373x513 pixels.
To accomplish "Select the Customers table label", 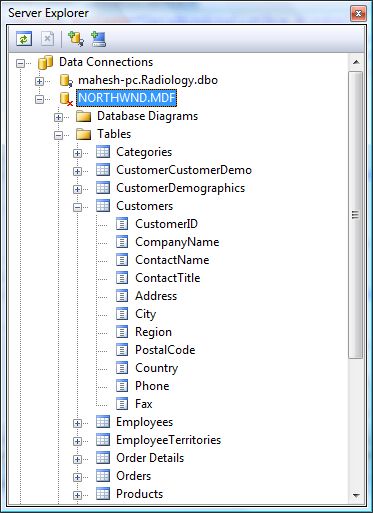I will point(144,206).
